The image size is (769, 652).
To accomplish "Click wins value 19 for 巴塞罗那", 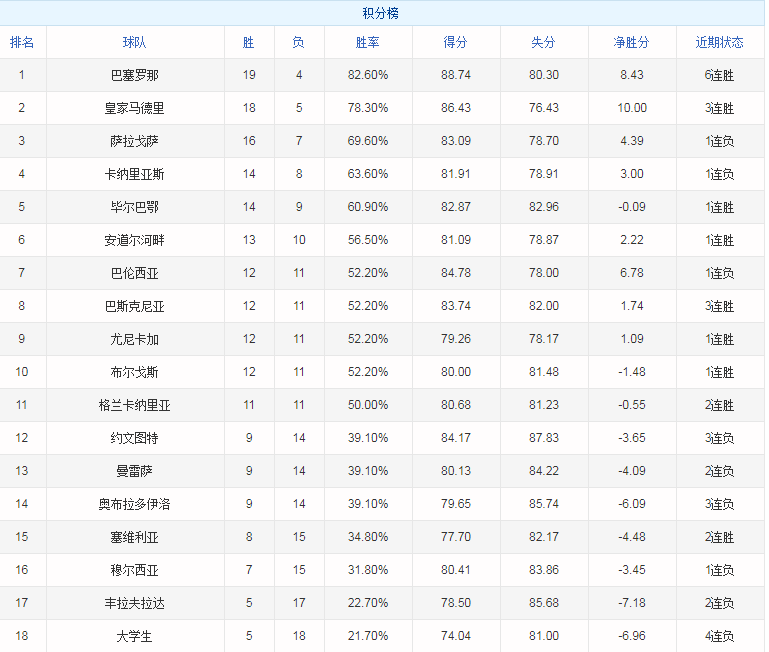I will pos(249,75).
